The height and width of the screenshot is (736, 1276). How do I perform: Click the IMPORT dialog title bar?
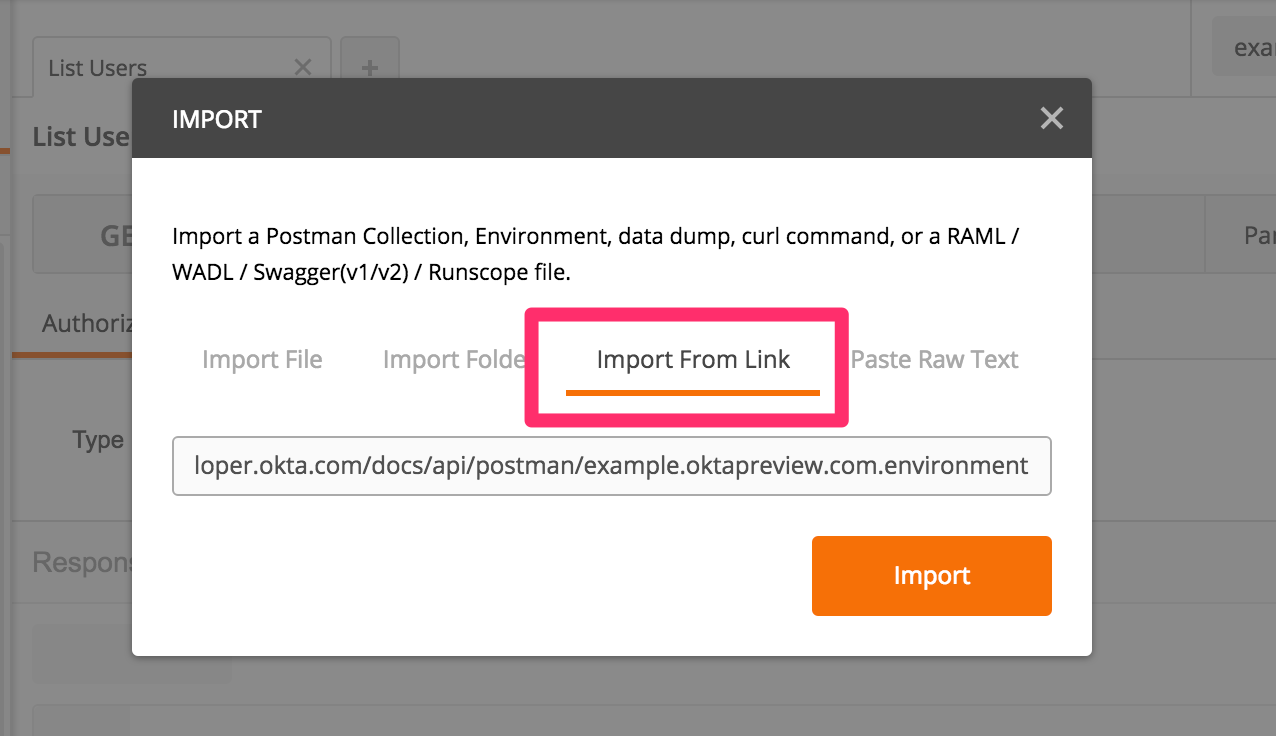tap(600, 119)
